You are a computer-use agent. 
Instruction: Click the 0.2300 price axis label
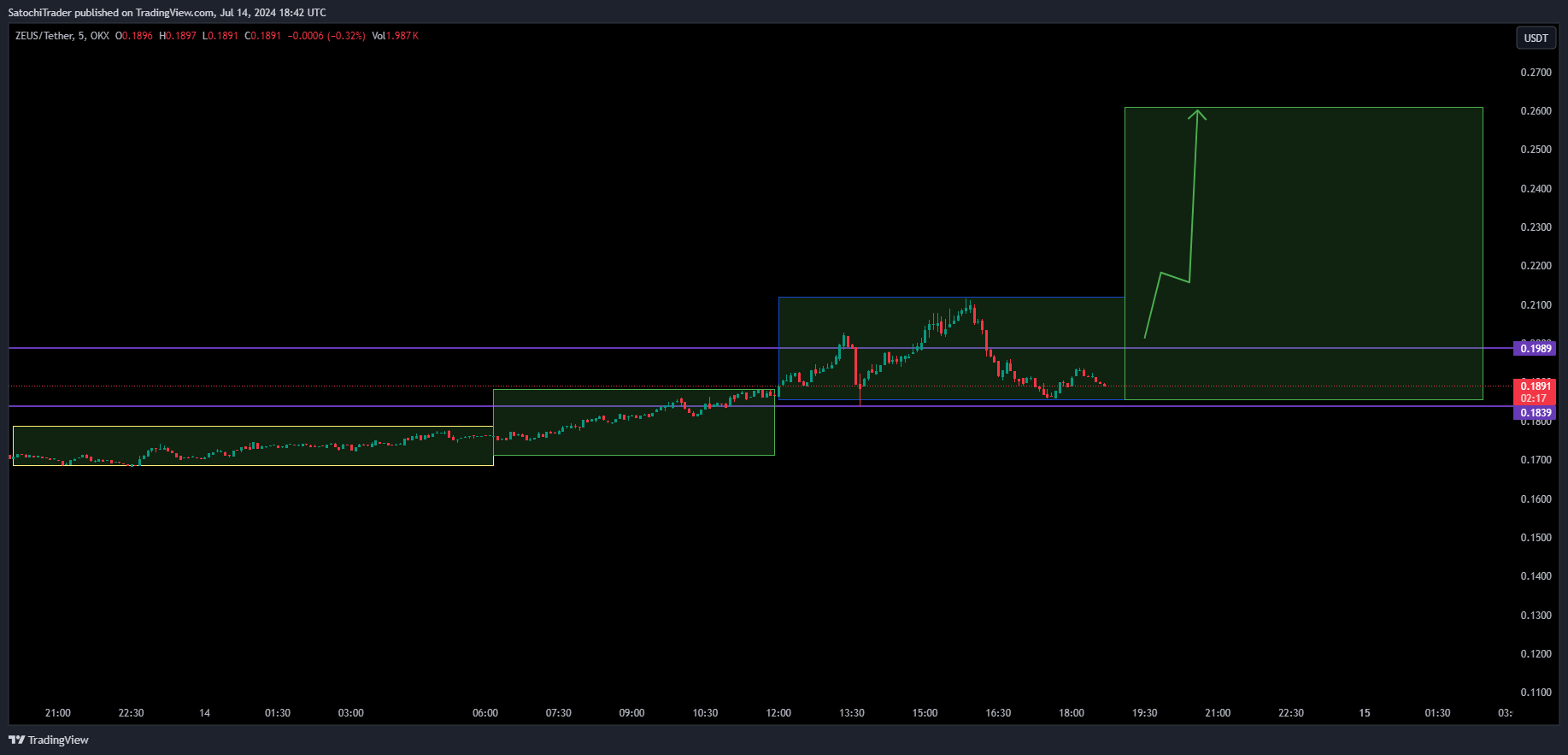(x=1536, y=227)
